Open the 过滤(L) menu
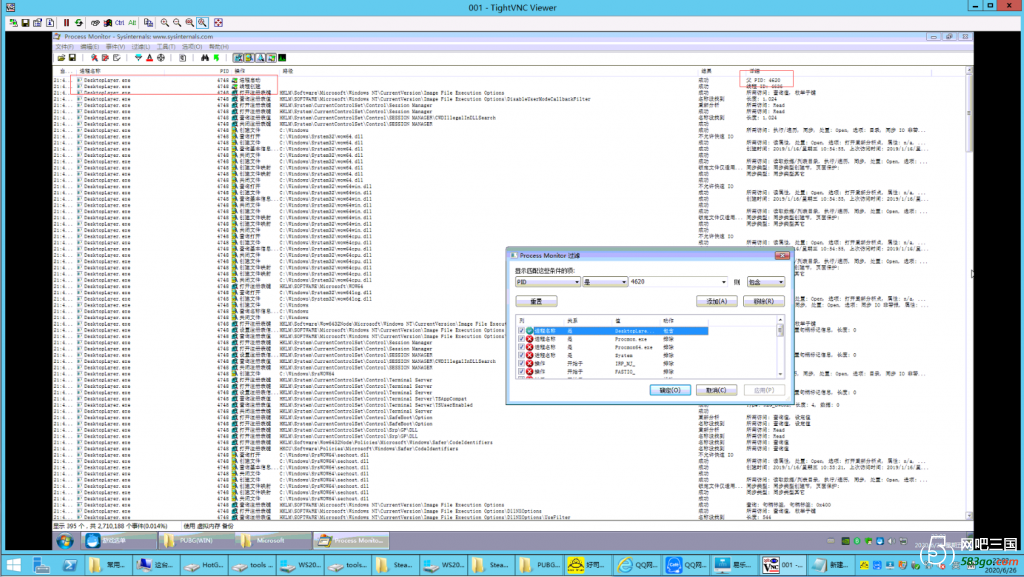 (x=141, y=47)
